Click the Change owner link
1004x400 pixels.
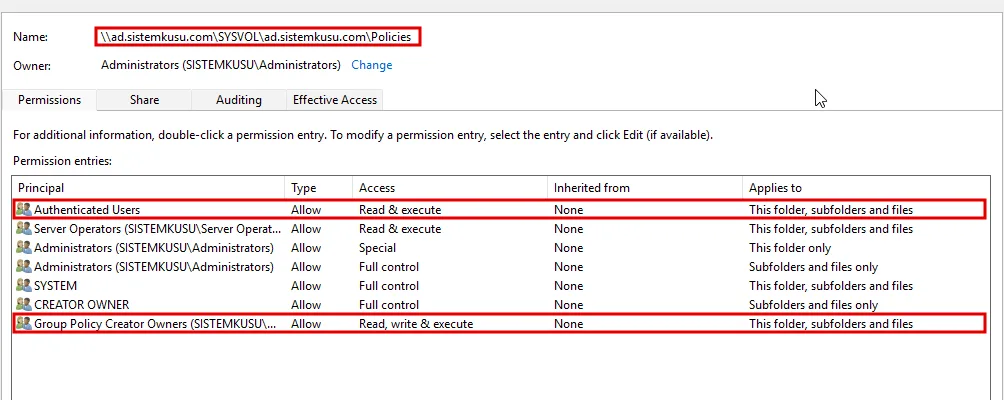pos(371,65)
